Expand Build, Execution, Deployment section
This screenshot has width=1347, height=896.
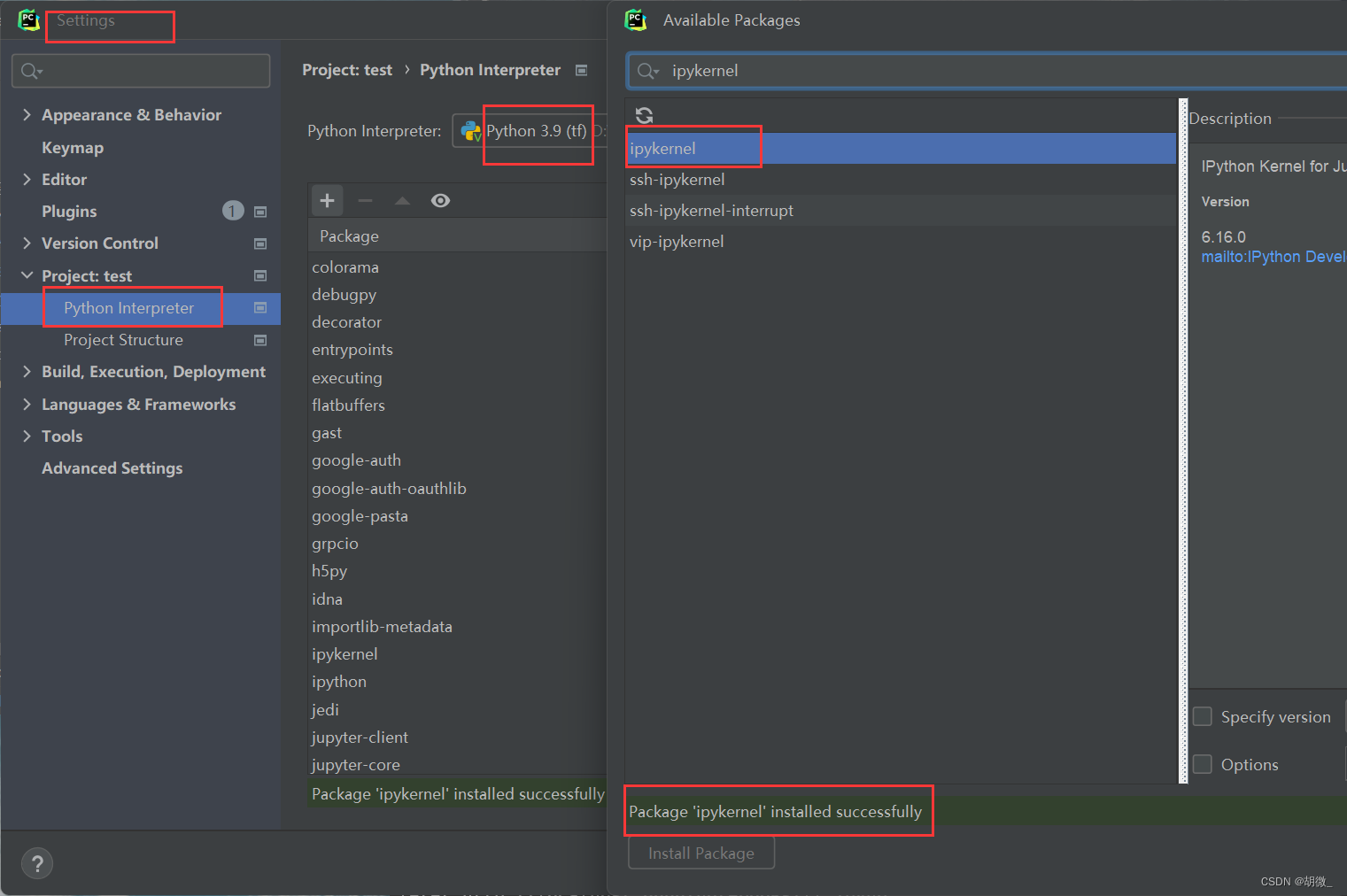27,372
